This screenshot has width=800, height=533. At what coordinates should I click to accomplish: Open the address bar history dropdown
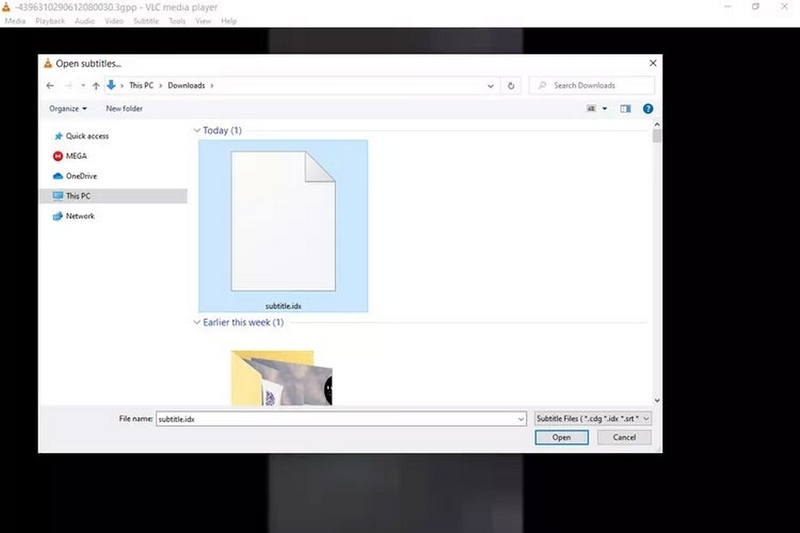coord(490,86)
